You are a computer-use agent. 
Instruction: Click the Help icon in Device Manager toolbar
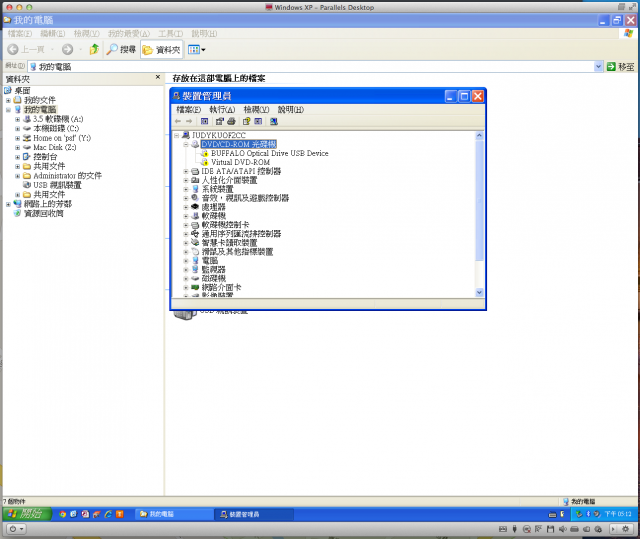(x=246, y=121)
